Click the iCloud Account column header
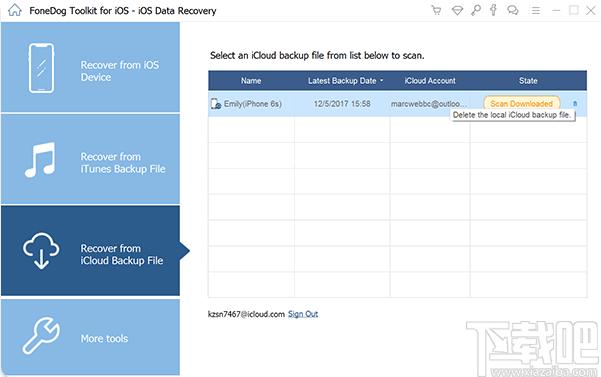Screen dimensions: 601x377 430,81
